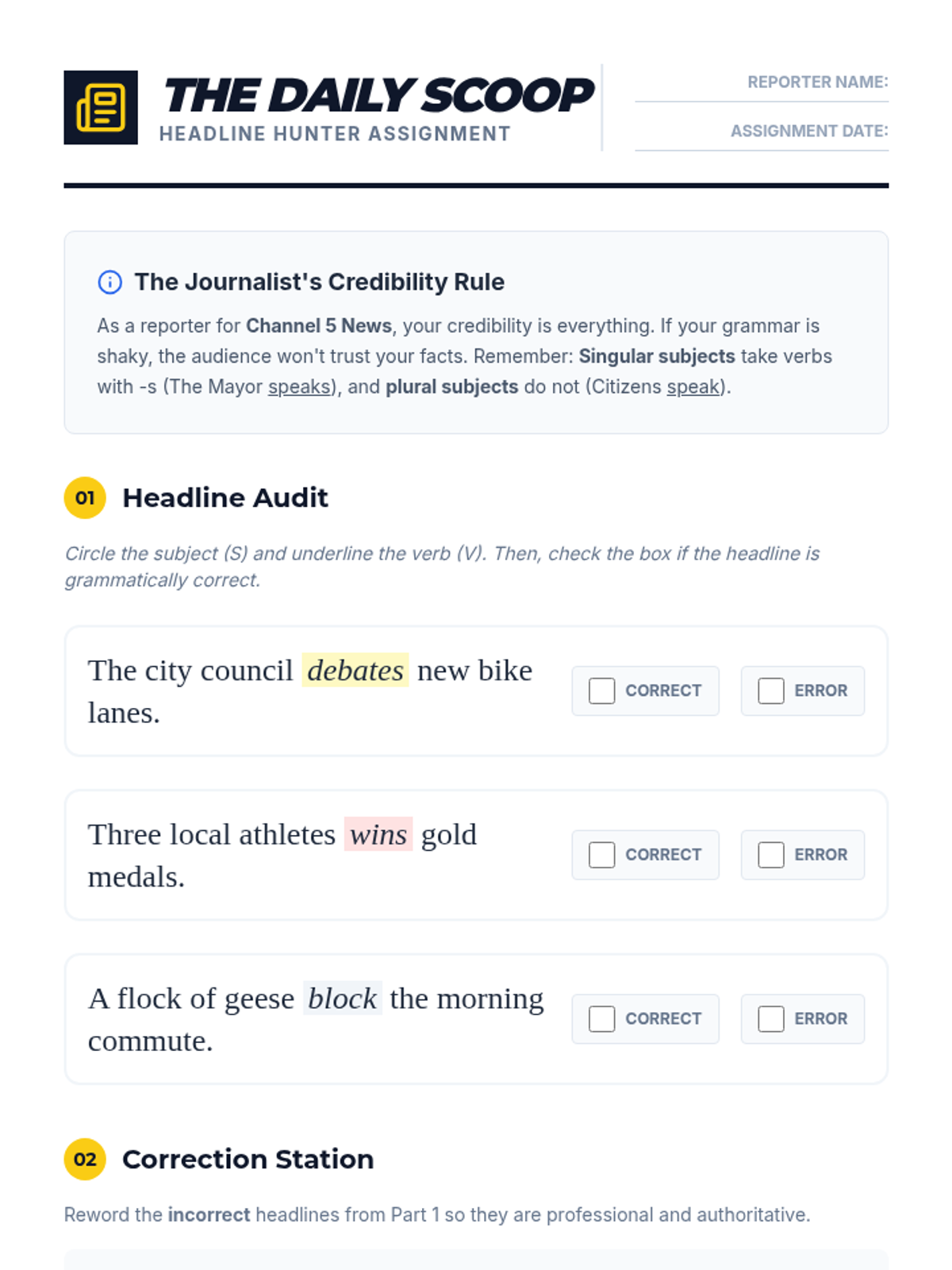The image size is (952, 1270).
Task: Select the red highlighted verb "wins"
Action: (378, 834)
